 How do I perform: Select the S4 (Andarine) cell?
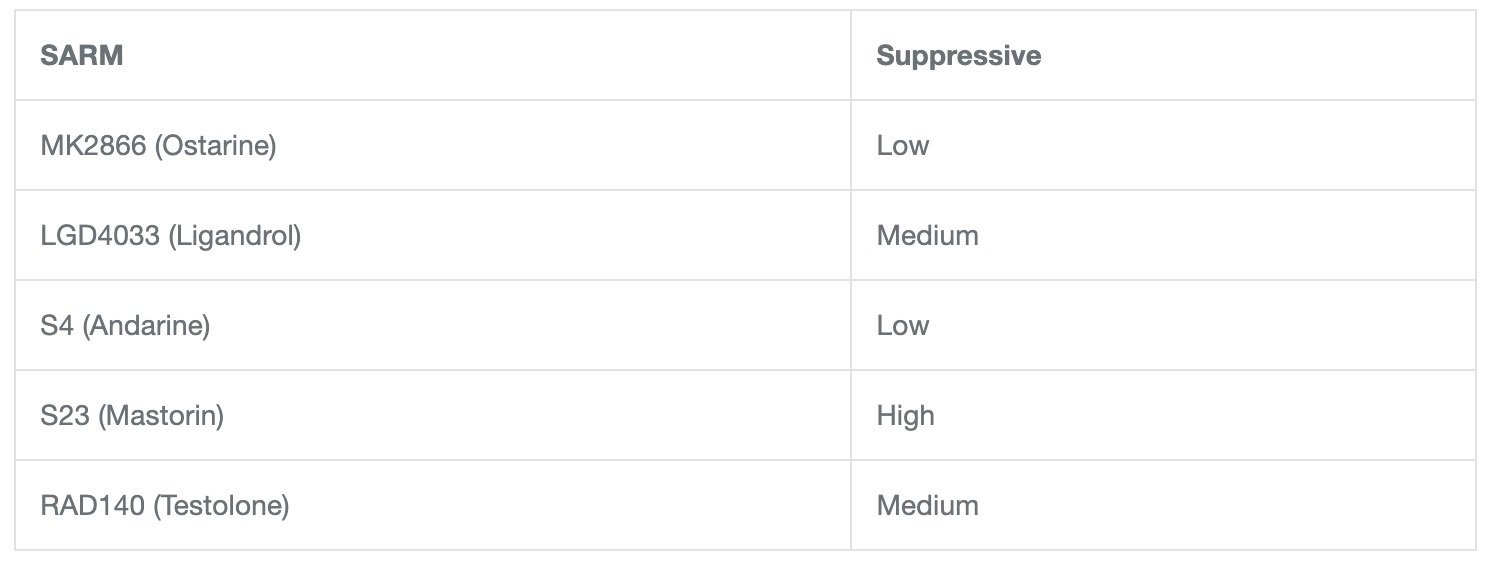click(433, 325)
